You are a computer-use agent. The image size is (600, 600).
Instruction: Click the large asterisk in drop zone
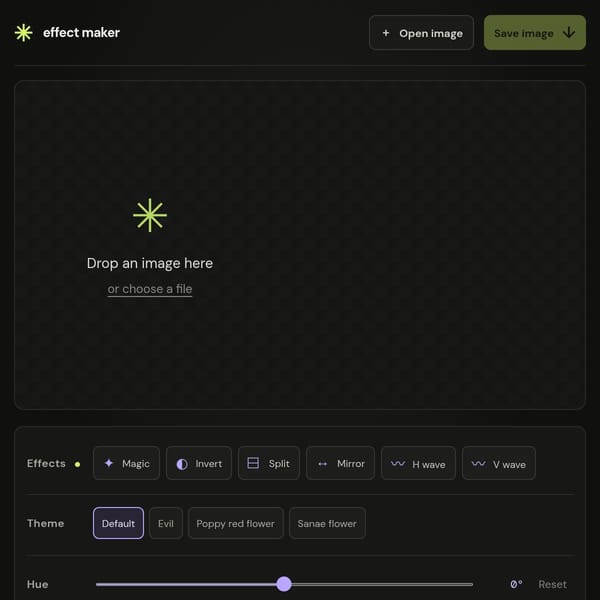150,215
